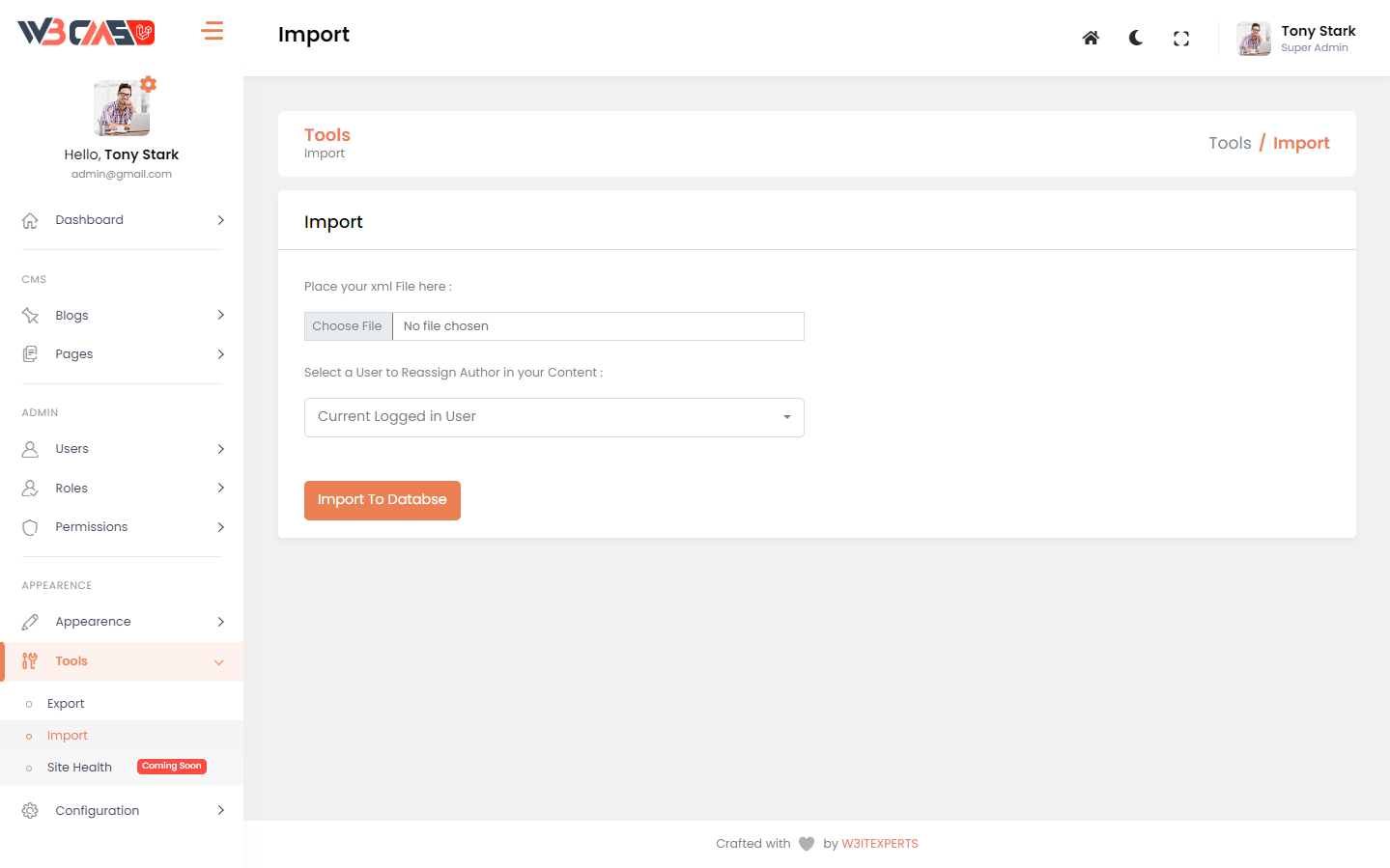
Task: Open Export under Tools
Action: coord(66,704)
